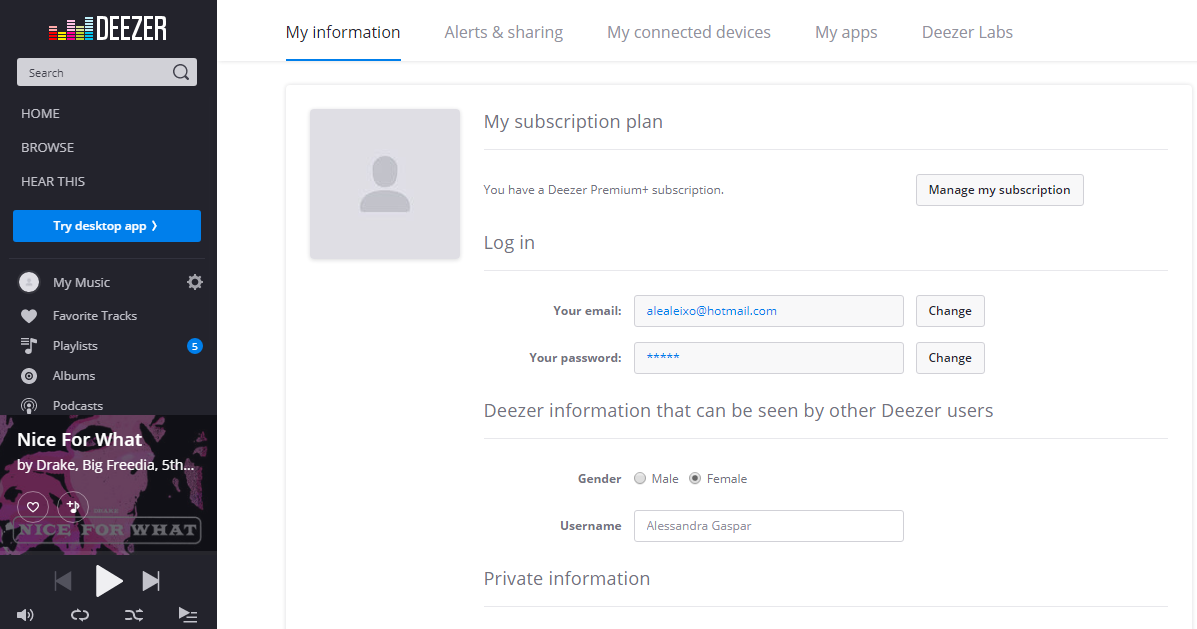This screenshot has height=629, width=1197.
Task: Click the search magnifier icon
Action: 181,73
